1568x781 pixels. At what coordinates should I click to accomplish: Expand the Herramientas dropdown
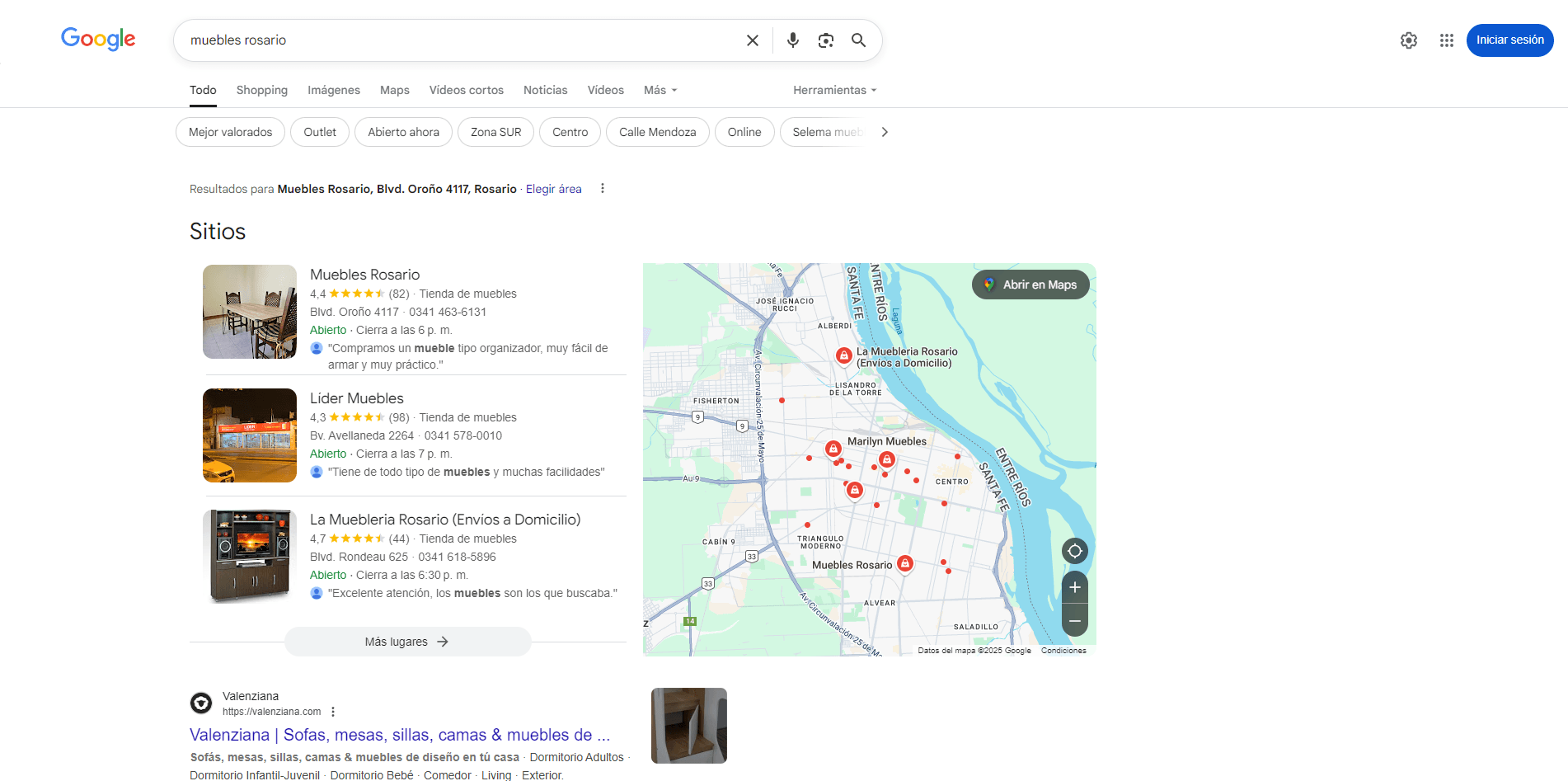[x=834, y=90]
